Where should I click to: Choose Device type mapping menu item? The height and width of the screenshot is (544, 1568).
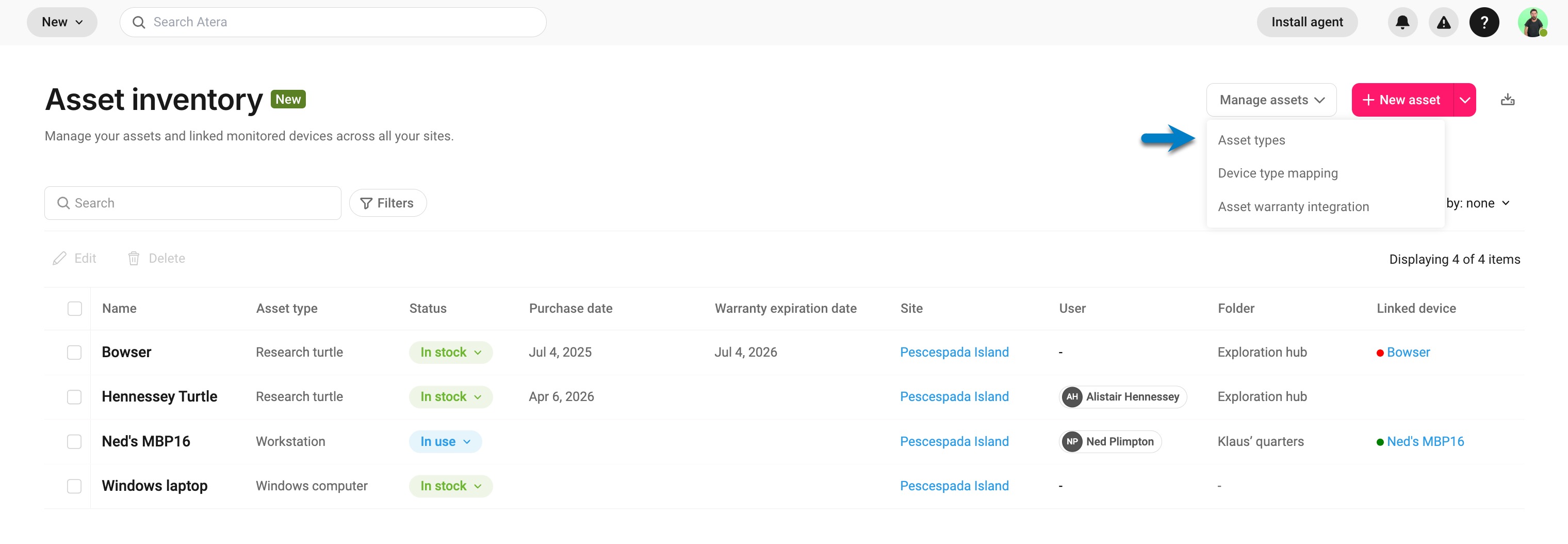(1278, 173)
